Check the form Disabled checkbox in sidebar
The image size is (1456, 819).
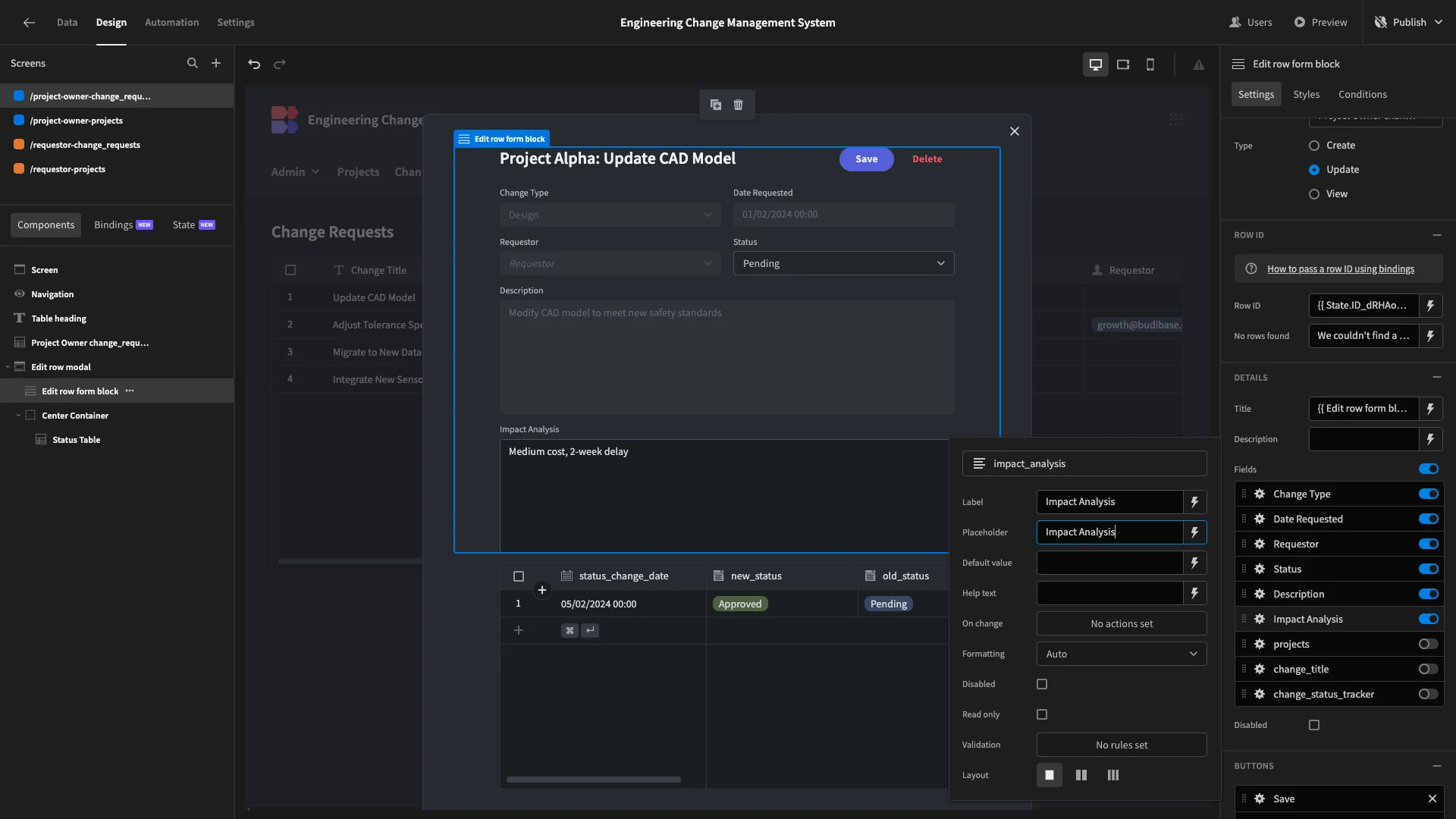coord(1314,725)
